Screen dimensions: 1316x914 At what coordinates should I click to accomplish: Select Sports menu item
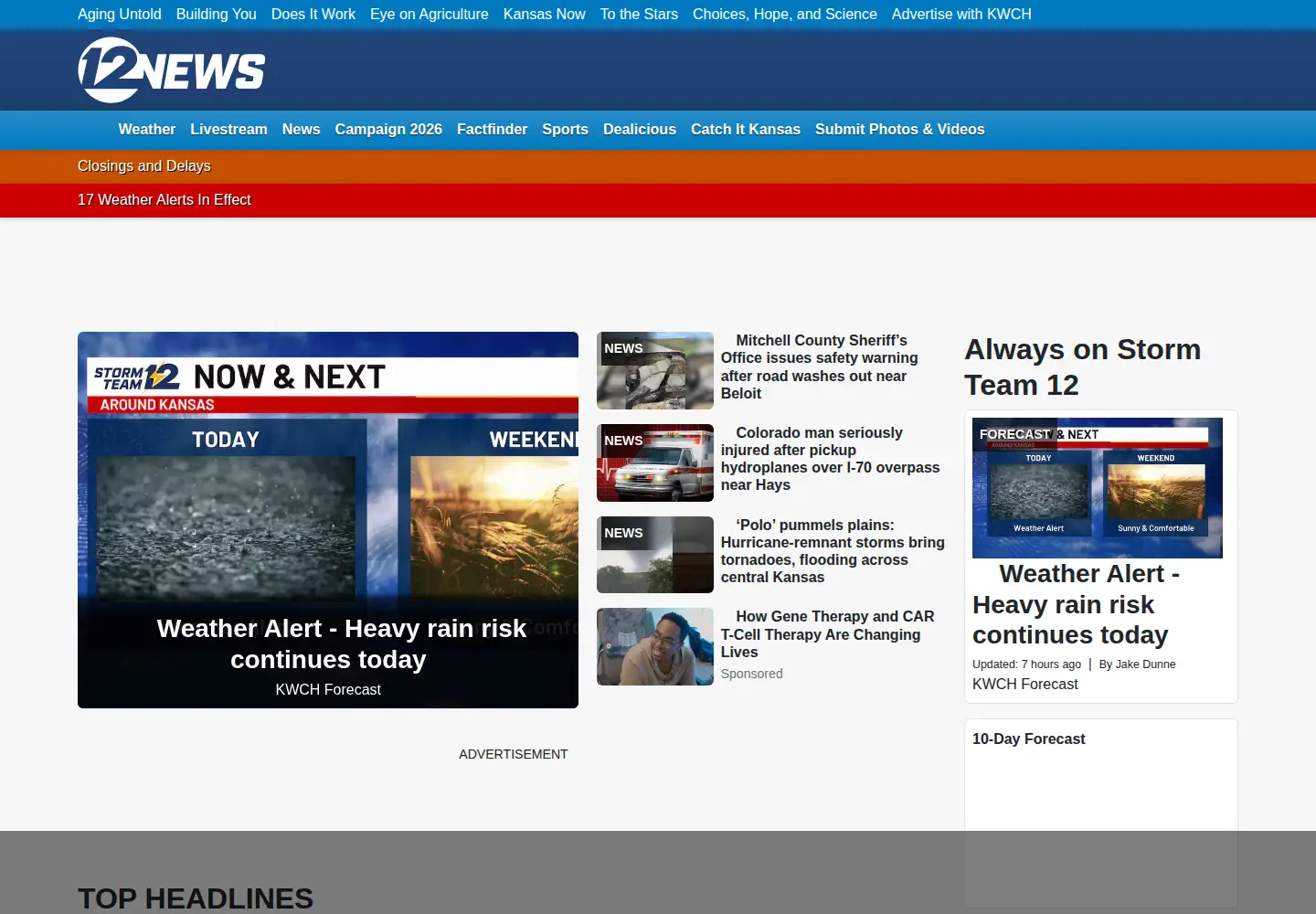tap(566, 130)
